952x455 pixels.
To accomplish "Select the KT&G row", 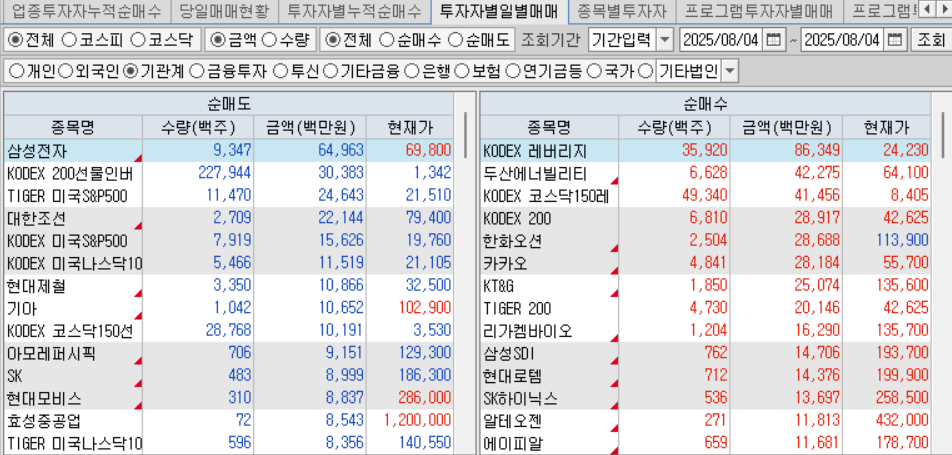I will point(706,286).
